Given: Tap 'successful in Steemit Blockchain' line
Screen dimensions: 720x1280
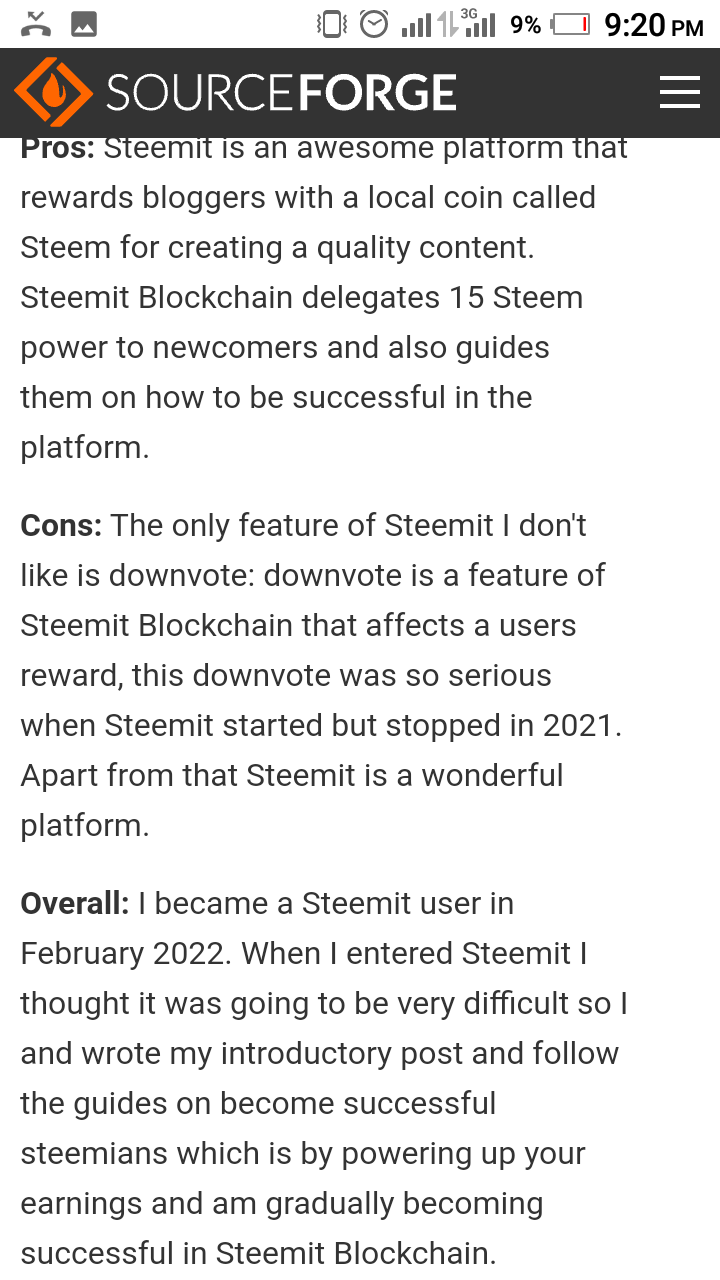Looking at the screenshot, I should pyautogui.click(x=258, y=1253).
